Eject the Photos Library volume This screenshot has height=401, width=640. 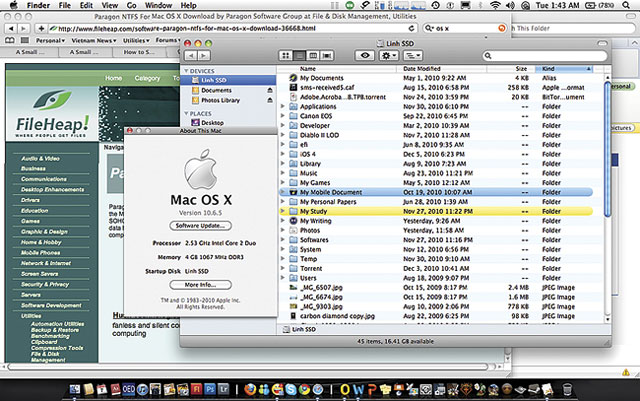[272, 101]
